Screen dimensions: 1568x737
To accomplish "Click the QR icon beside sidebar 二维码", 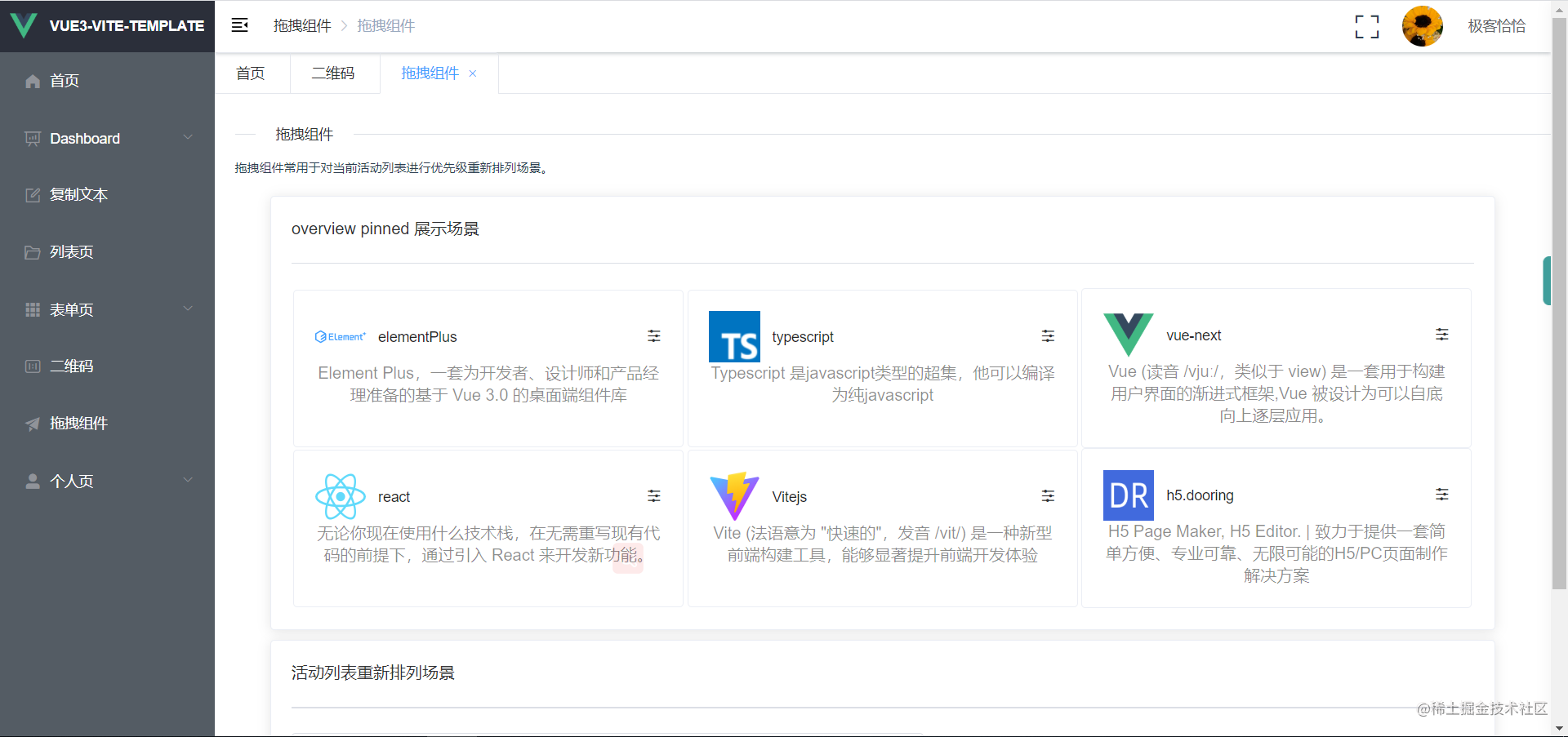I will tap(33, 366).
